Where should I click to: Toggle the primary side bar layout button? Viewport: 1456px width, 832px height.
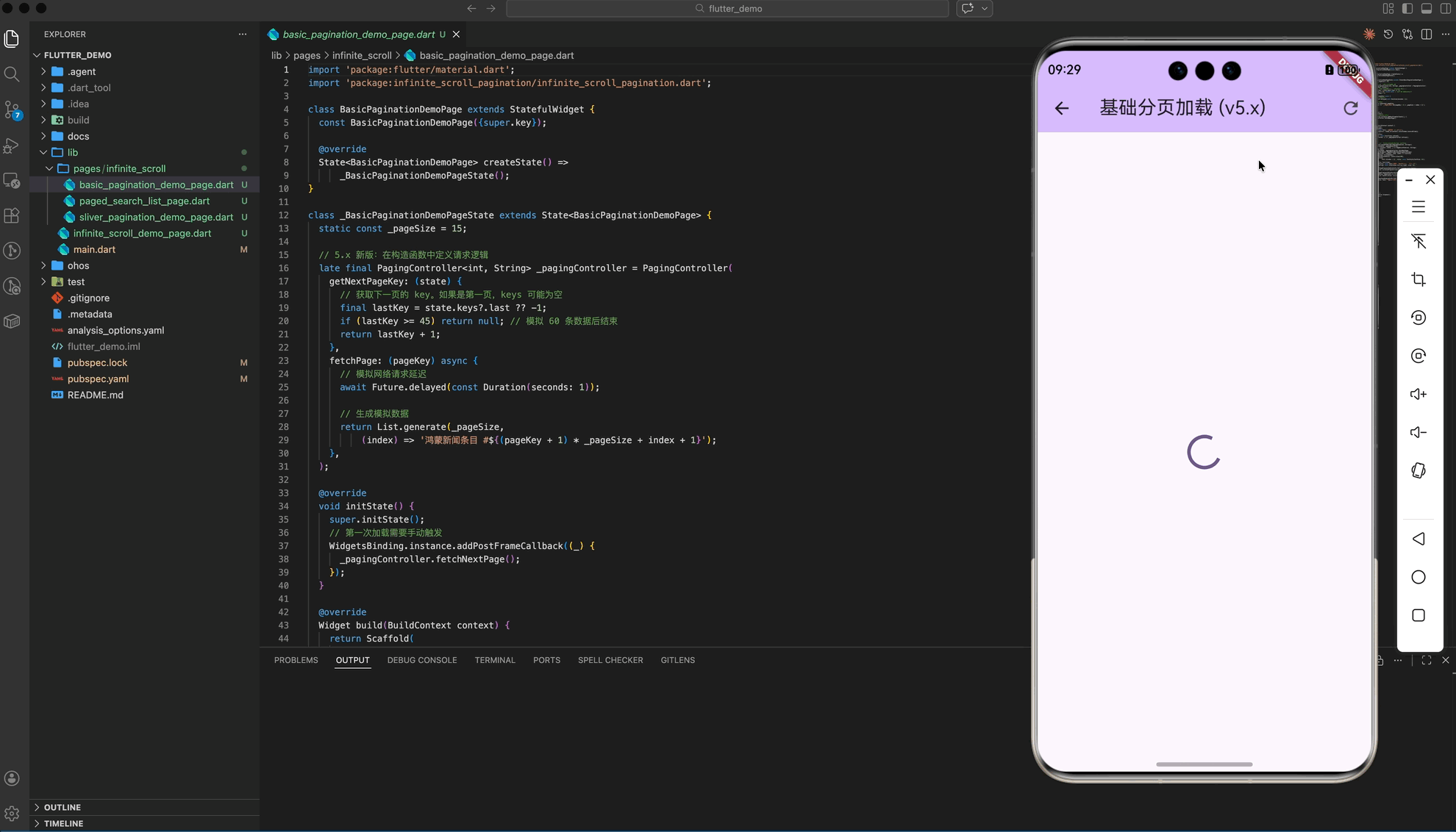pyautogui.click(x=1407, y=9)
